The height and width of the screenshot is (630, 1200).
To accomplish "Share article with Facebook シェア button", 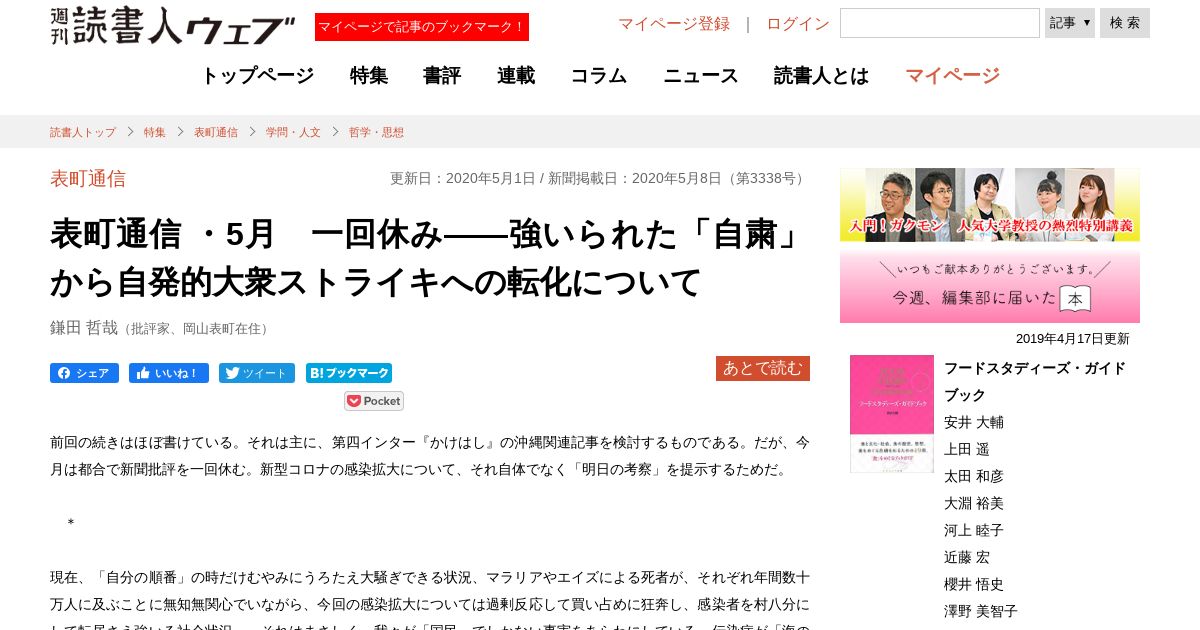I will click(84, 373).
